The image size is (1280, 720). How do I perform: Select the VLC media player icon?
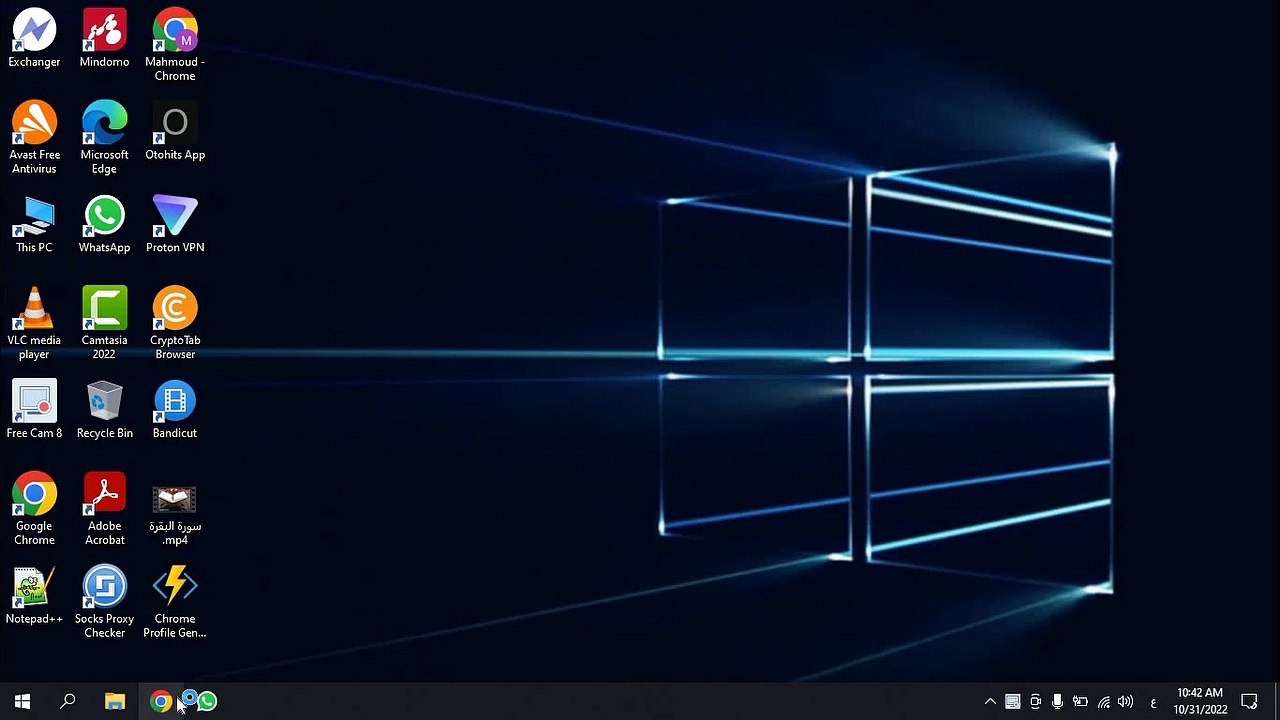[x=34, y=324]
